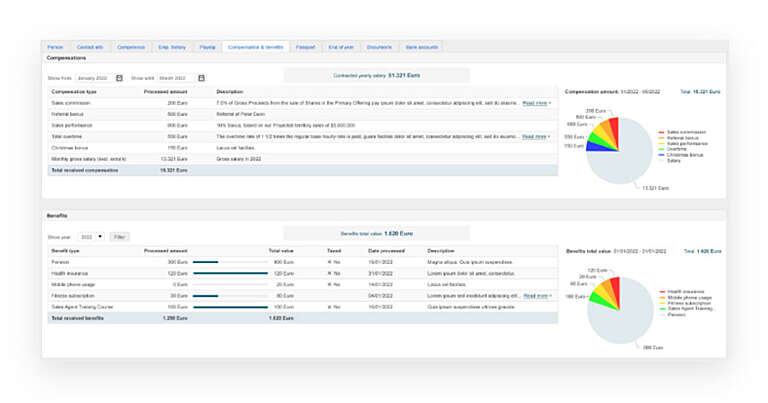Open the Show year 2022 dropdown
768x403 pixels.
pyautogui.click(x=91, y=237)
